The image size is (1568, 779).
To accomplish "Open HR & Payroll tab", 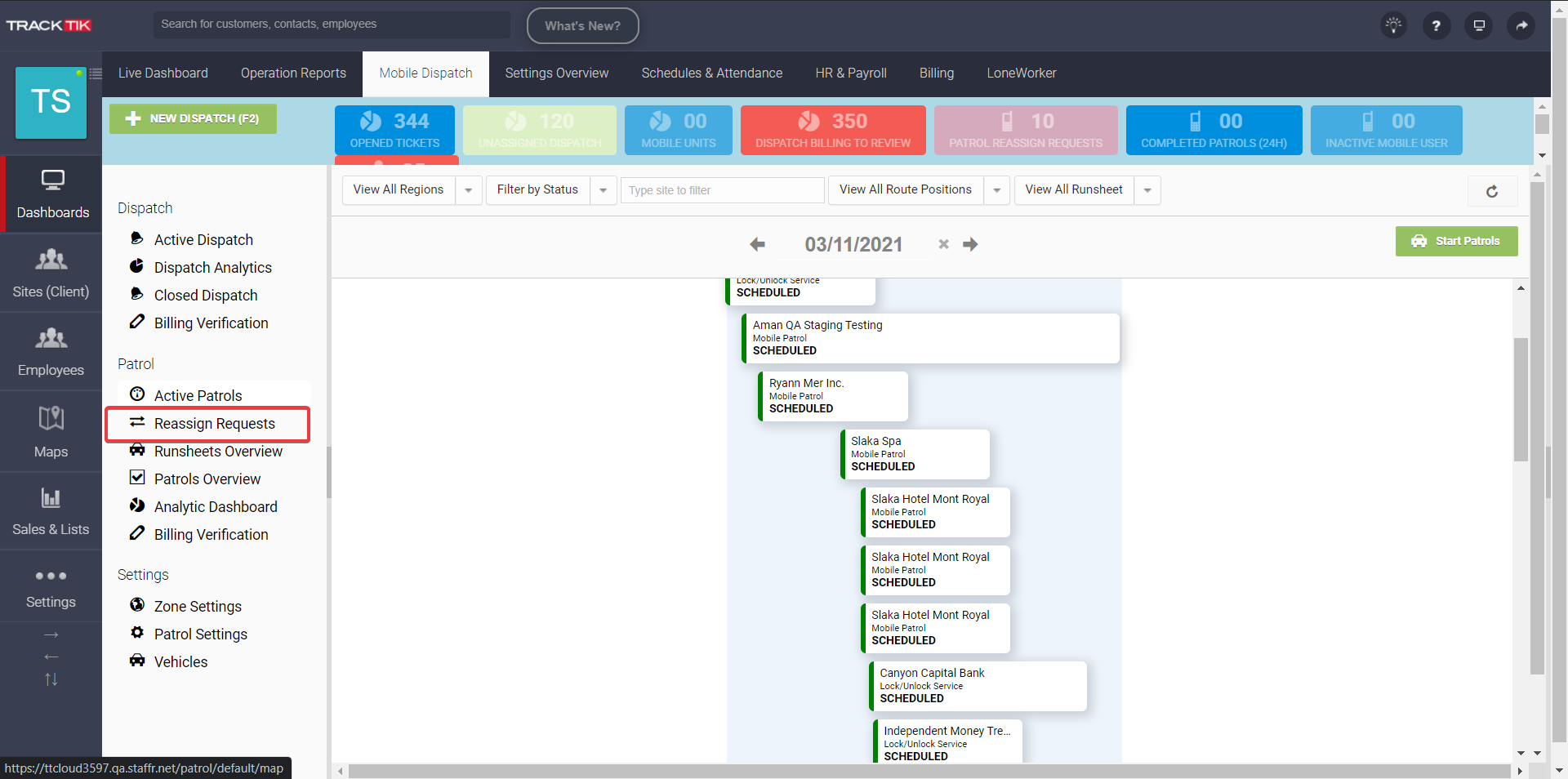I will coord(851,73).
